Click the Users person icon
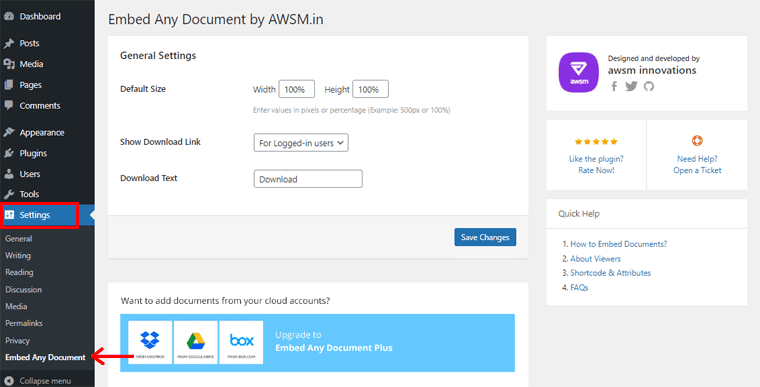The image size is (760, 387). tap(9, 174)
